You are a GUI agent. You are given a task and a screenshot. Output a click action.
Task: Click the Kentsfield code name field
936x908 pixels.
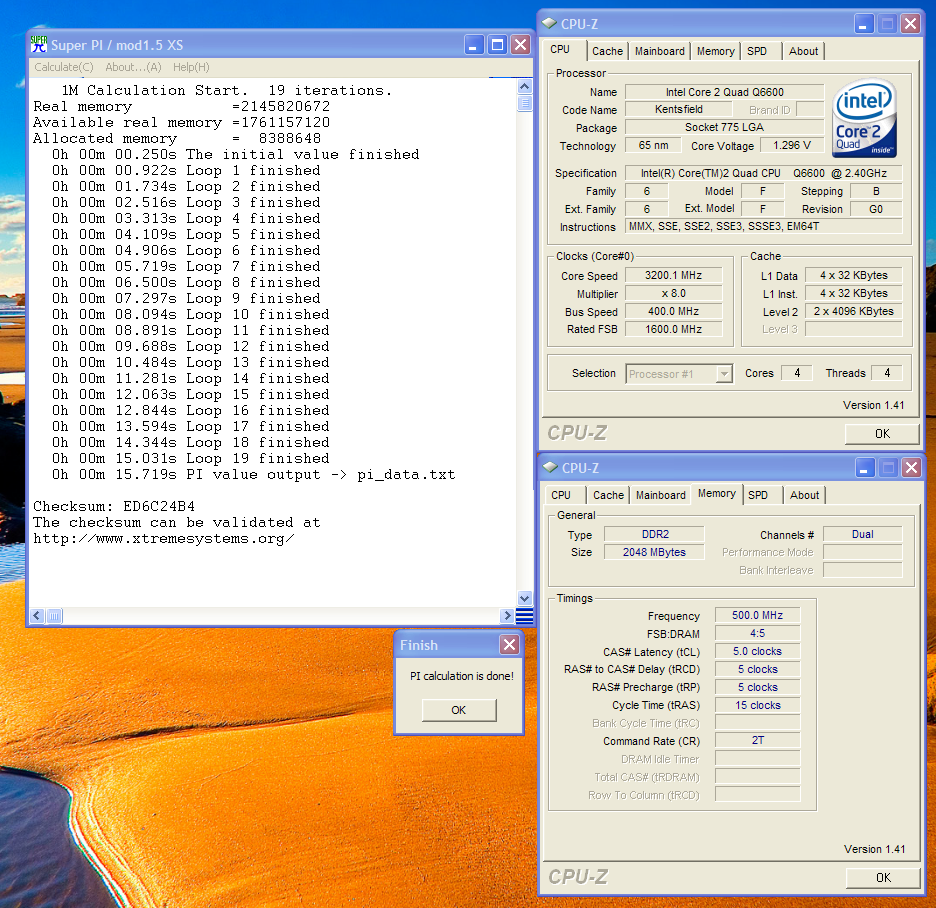point(679,109)
